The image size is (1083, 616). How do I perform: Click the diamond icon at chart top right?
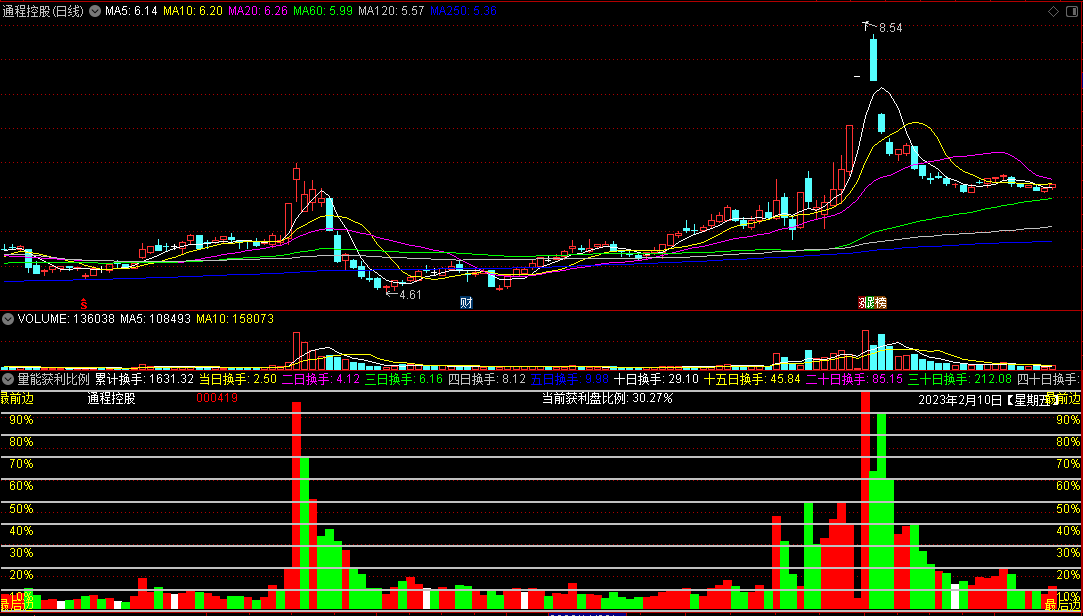pyautogui.click(x=1053, y=11)
